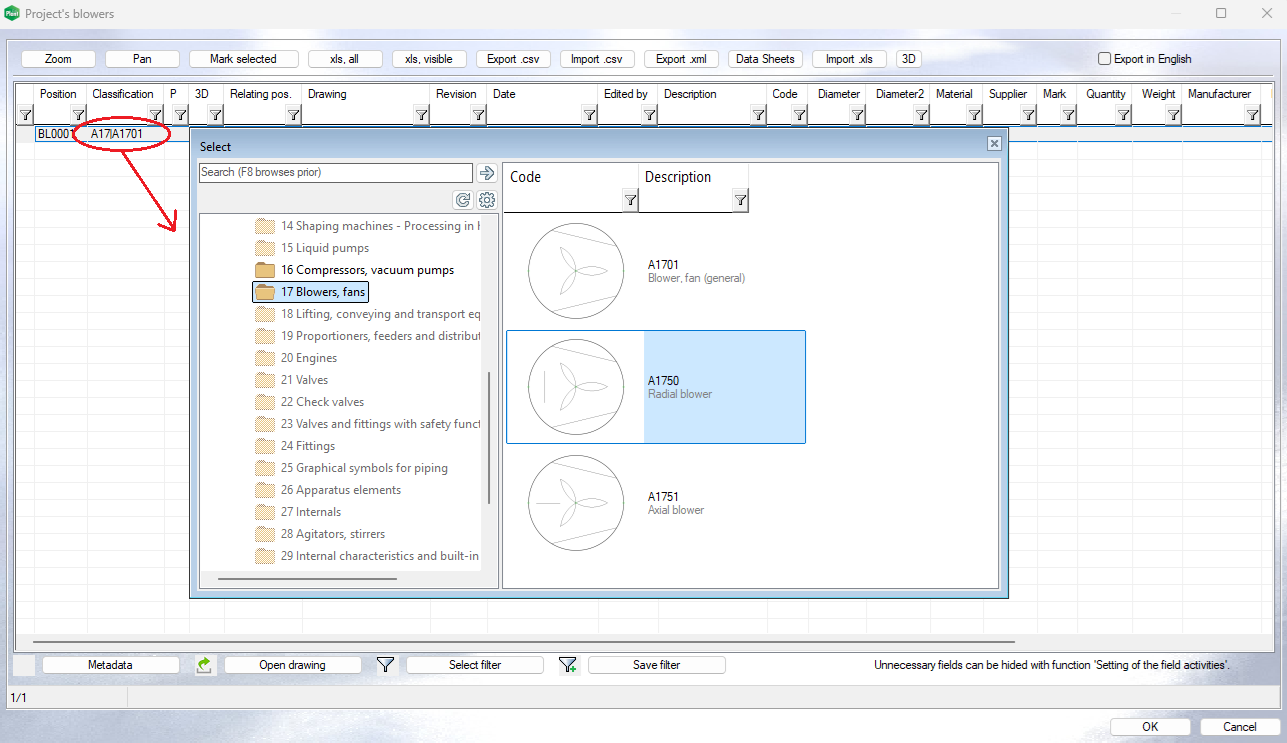Click the green arrow icon beside Metadata
This screenshot has width=1287, height=743.
tap(204, 665)
